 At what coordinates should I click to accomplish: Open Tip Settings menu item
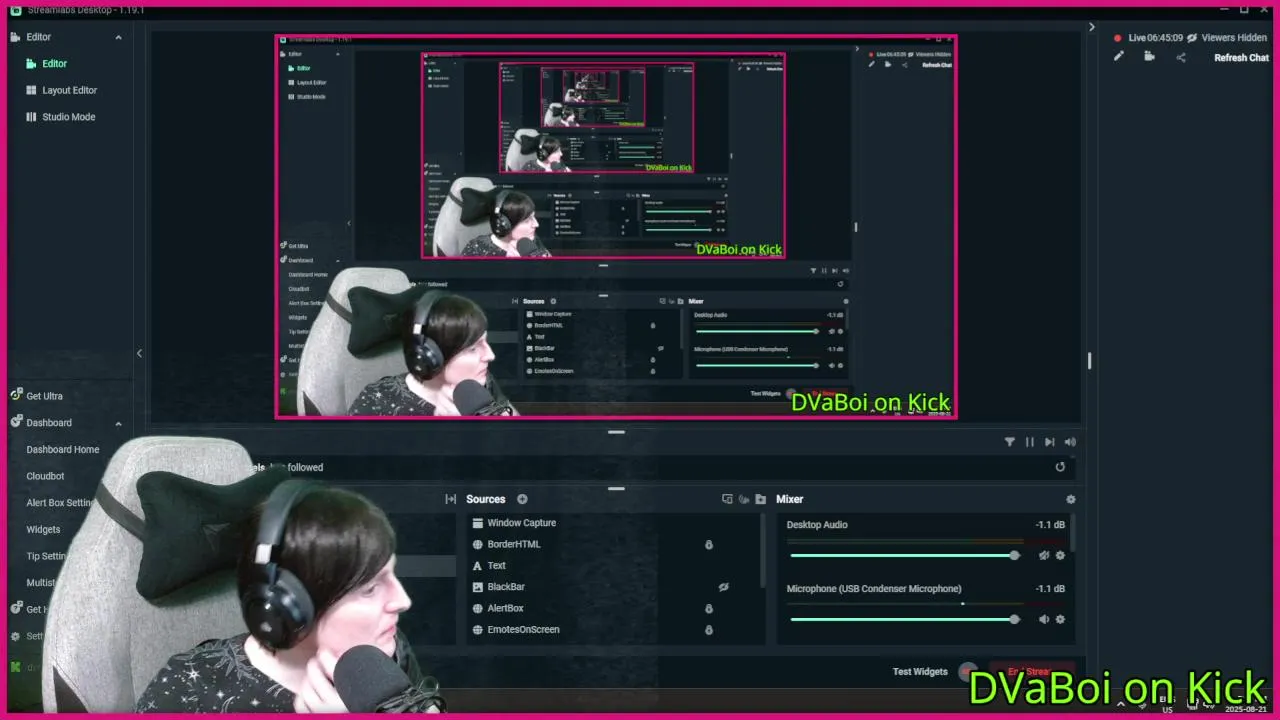[47, 556]
